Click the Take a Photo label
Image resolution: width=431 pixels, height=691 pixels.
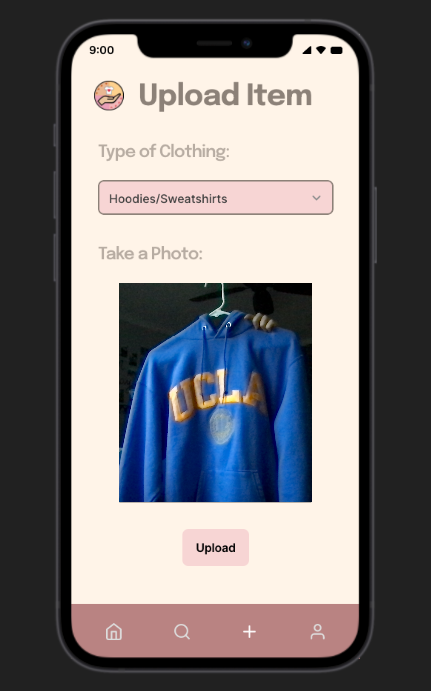[x=150, y=253]
